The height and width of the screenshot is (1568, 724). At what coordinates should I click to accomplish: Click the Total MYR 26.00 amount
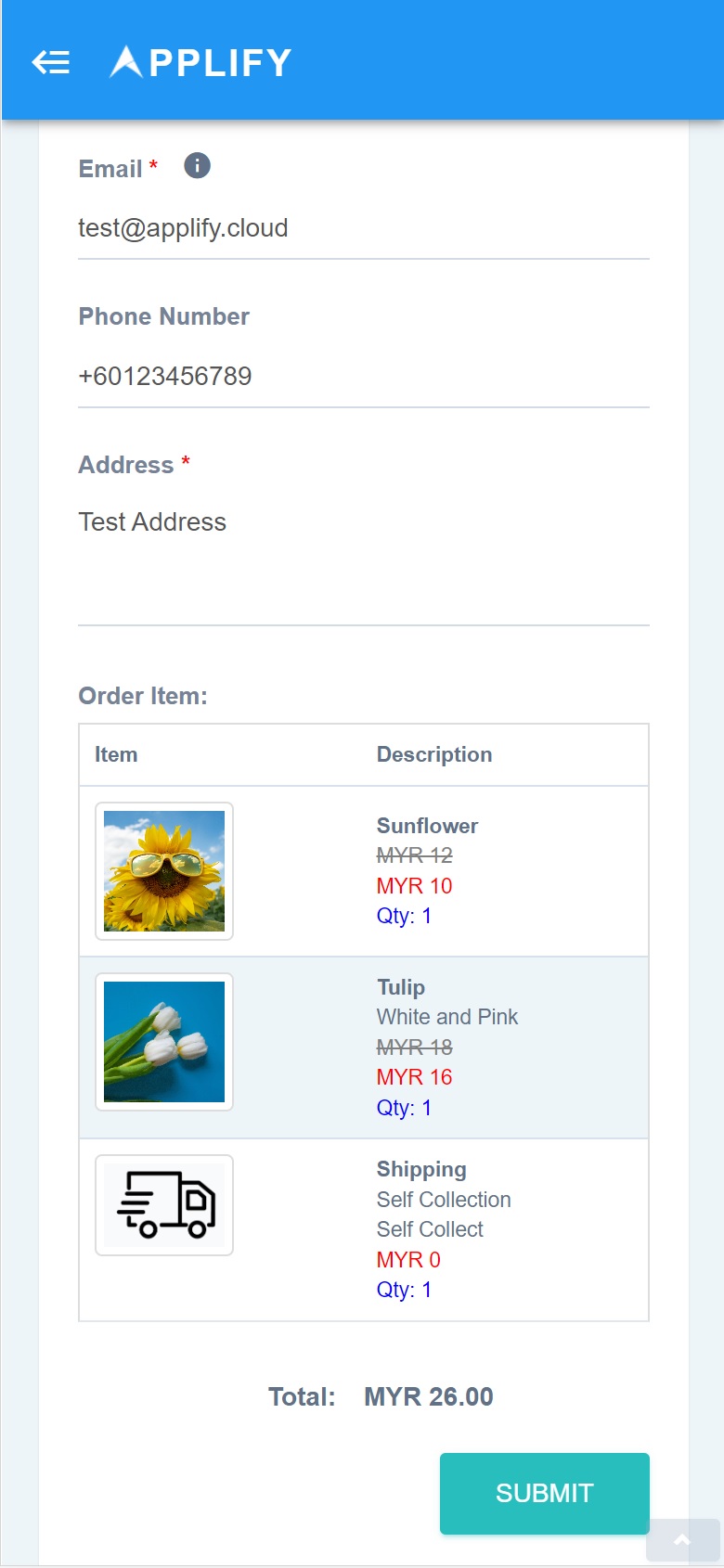pos(428,1396)
